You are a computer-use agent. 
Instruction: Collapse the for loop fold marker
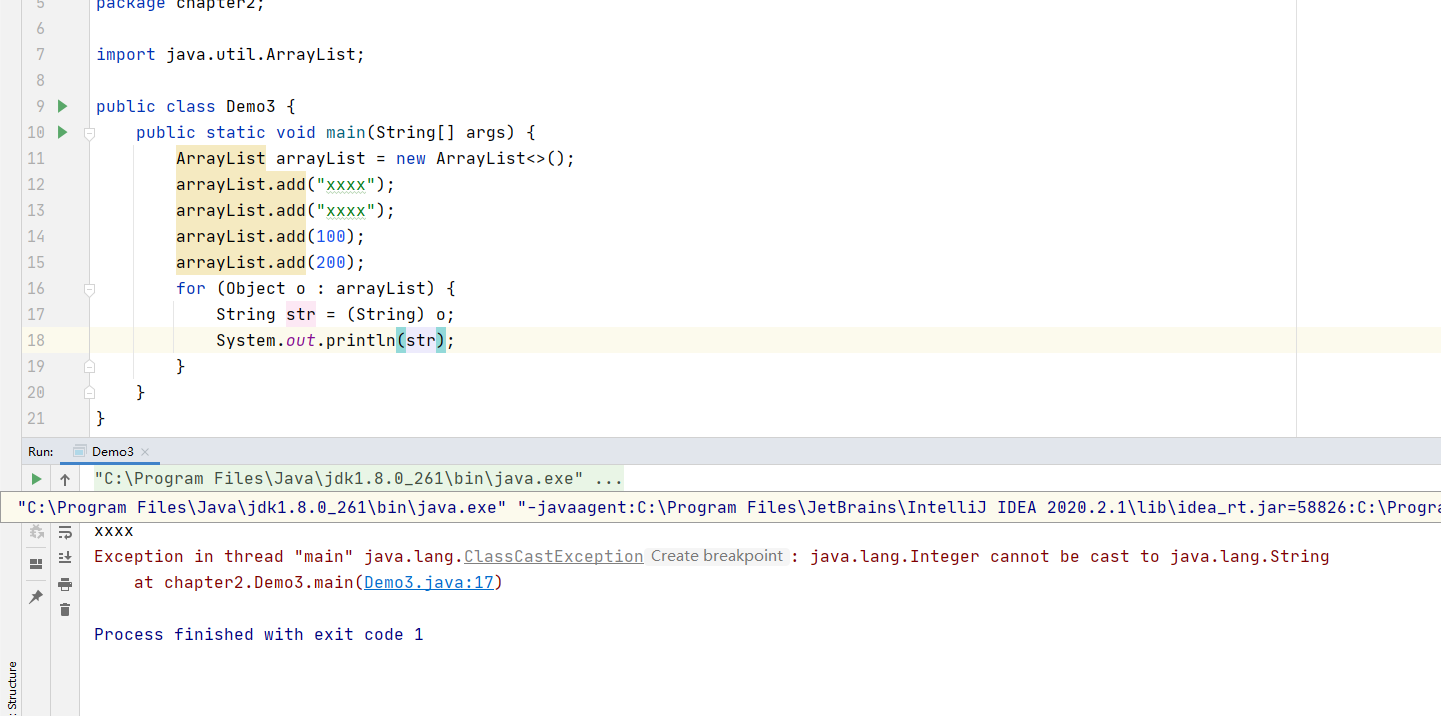pos(89,289)
